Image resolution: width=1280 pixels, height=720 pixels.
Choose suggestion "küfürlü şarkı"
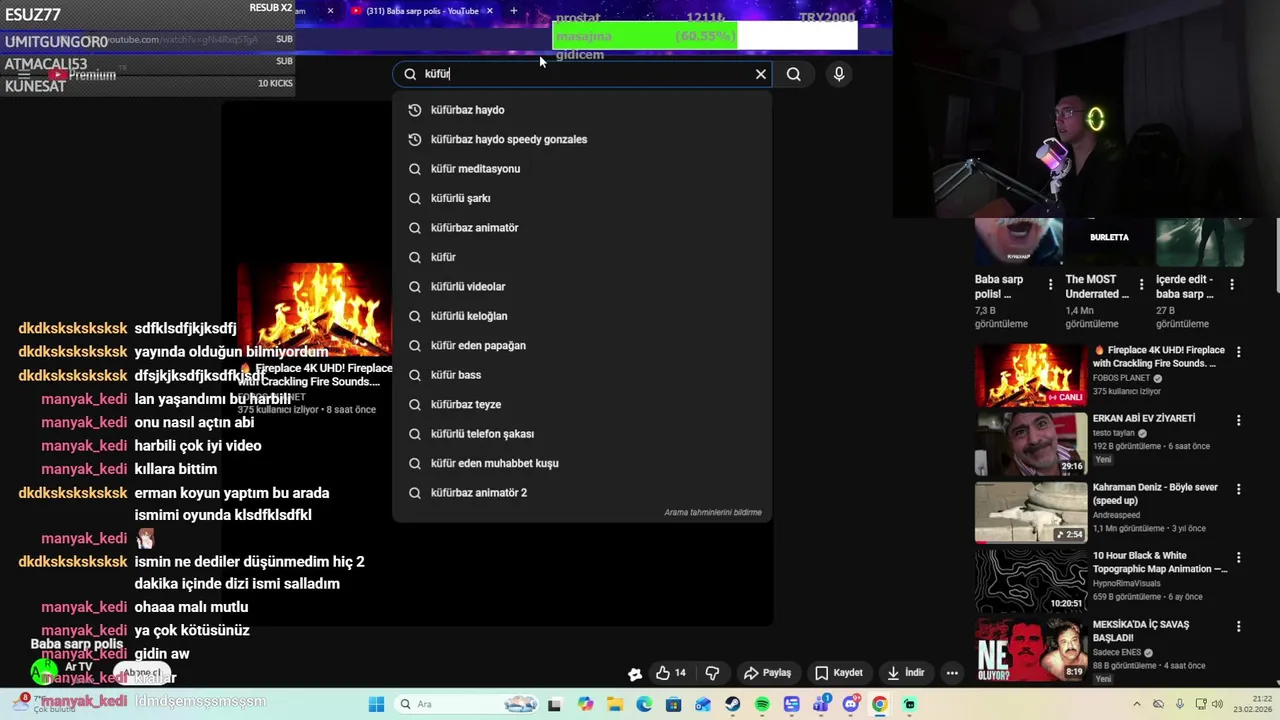582,198
